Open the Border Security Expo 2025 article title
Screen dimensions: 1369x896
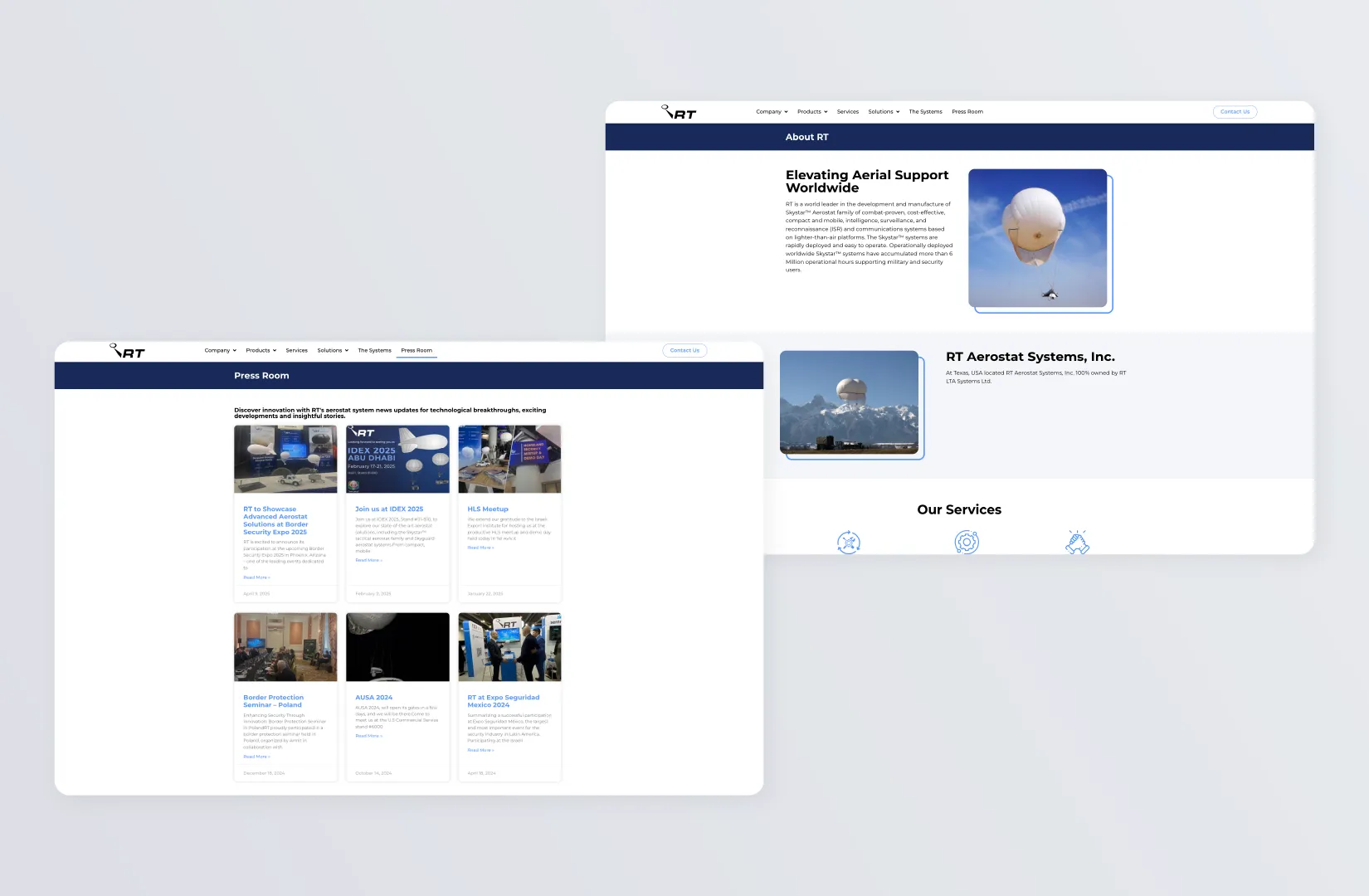[275, 520]
